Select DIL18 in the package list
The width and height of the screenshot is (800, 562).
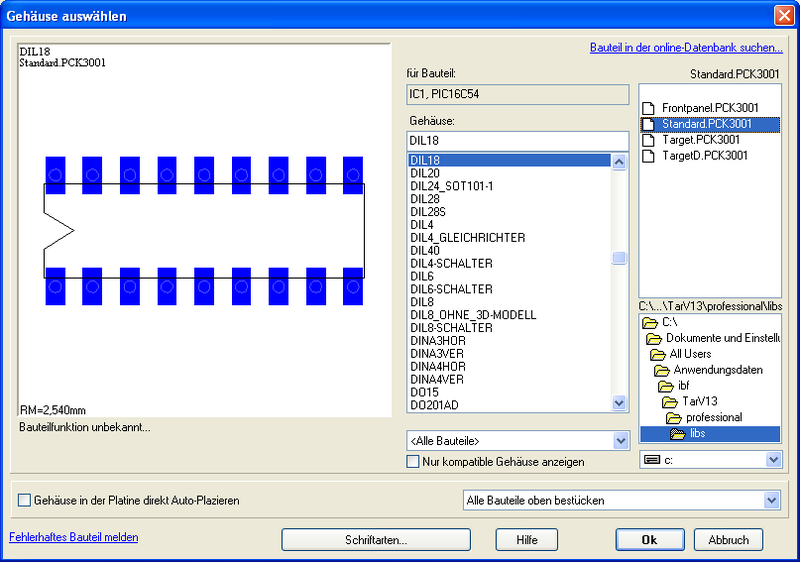(x=509, y=160)
